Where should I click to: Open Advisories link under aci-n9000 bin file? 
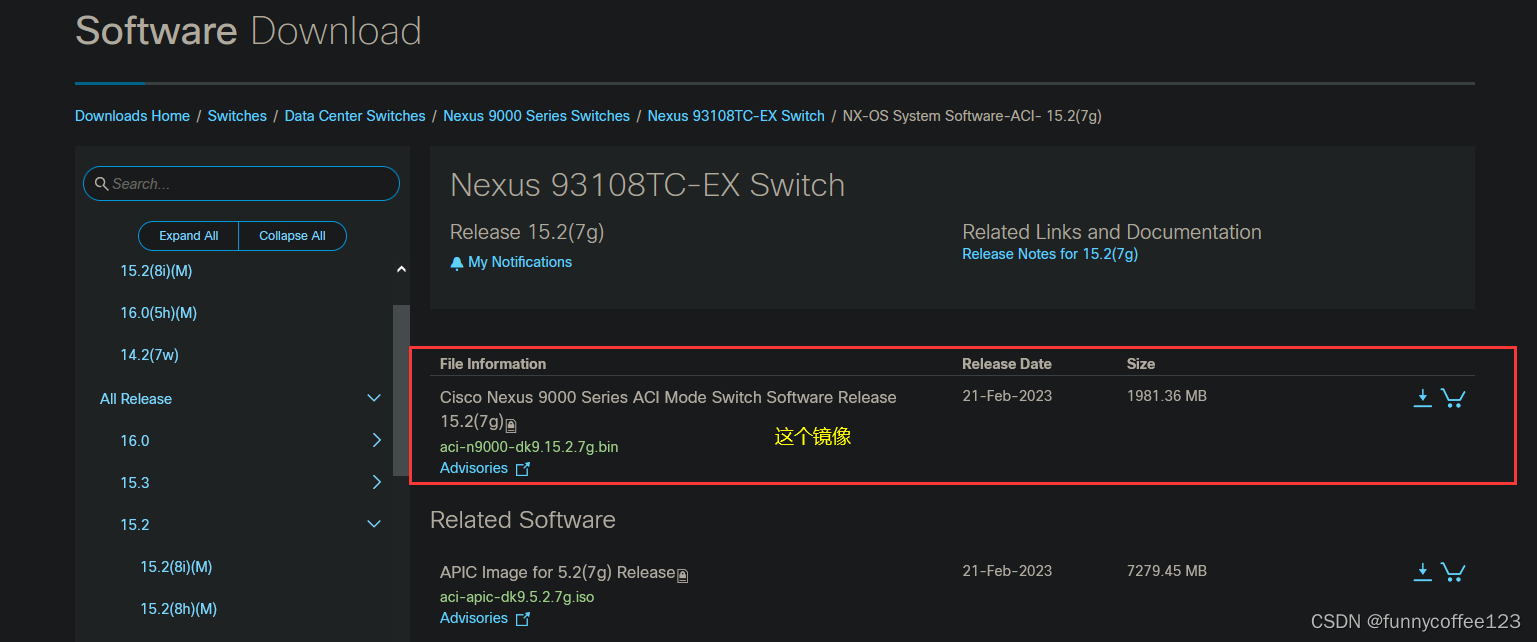pyautogui.click(x=474, y=468)
